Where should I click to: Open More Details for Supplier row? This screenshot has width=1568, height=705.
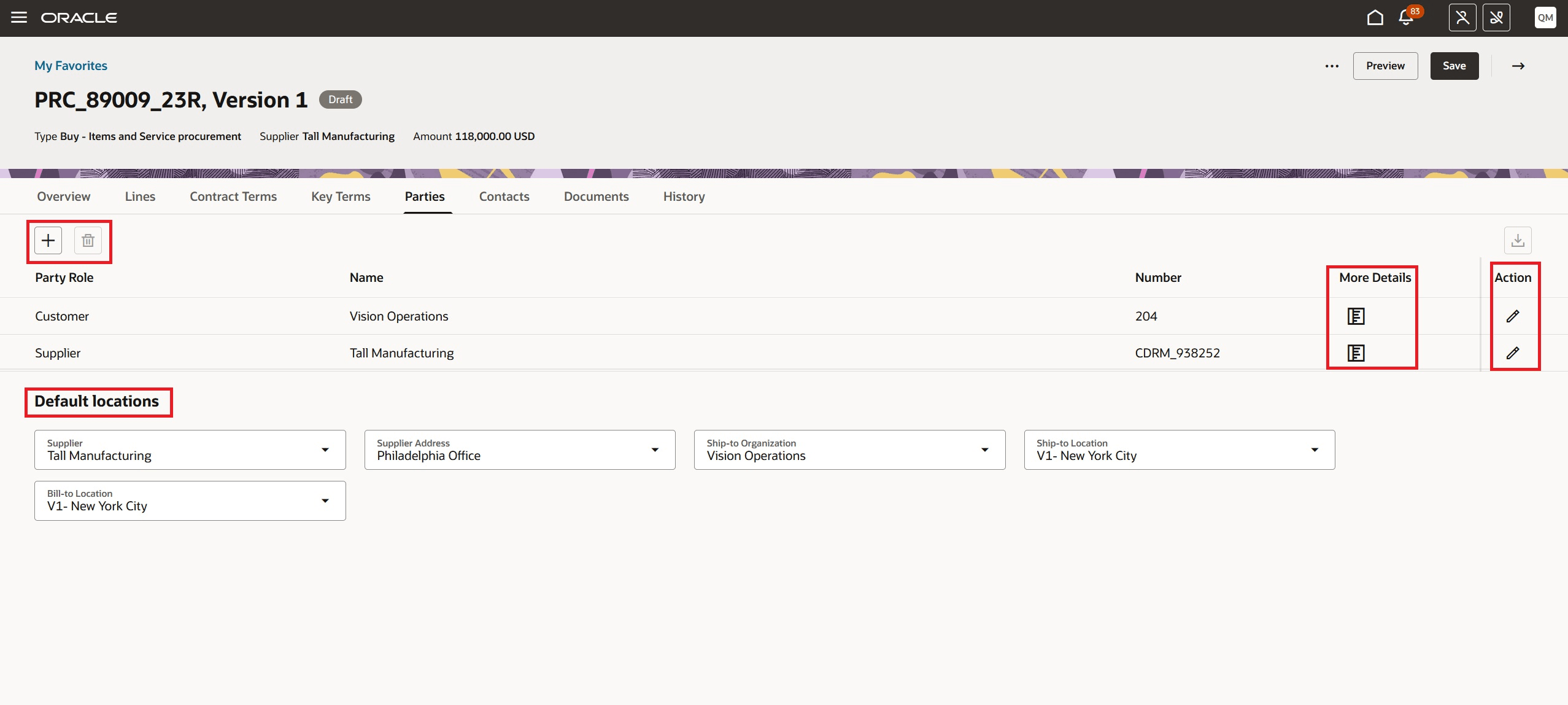pos(1356,353)
